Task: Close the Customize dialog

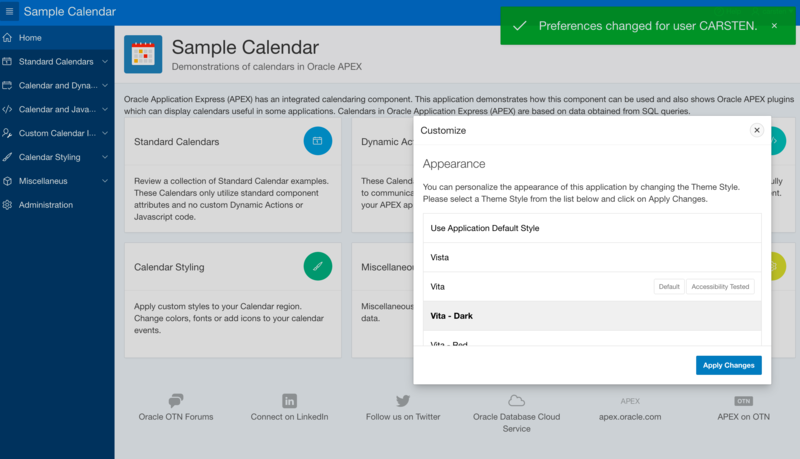Action: pos(756,130)
